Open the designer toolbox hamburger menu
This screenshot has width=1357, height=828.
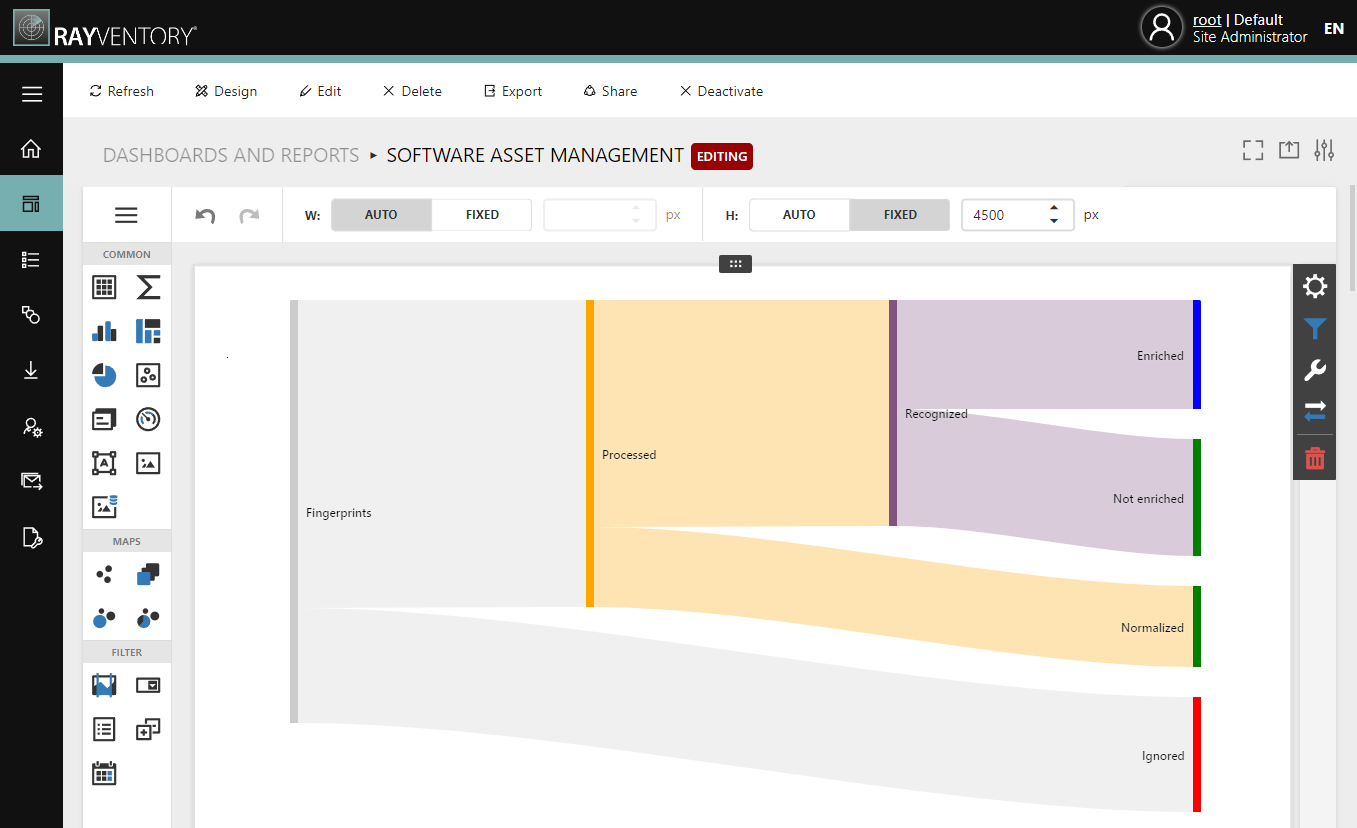(126, 215)
